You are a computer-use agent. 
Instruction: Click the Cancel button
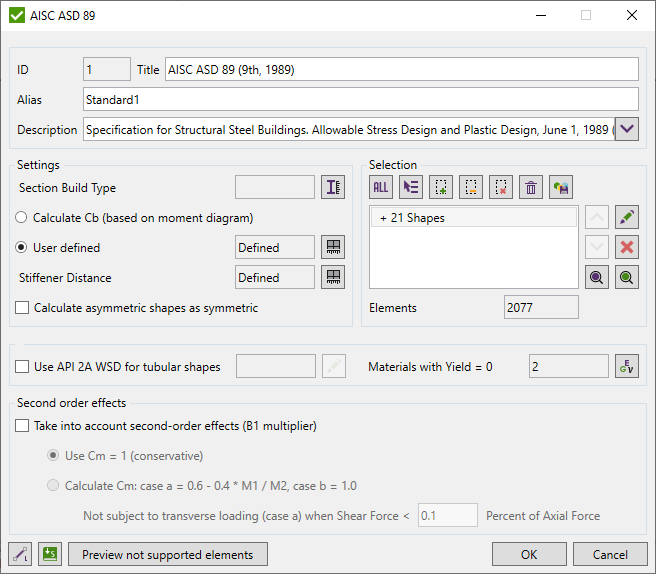click(610, 555)
